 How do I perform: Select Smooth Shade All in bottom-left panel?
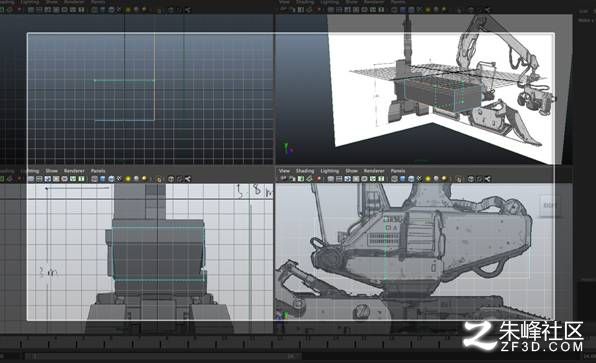pos(102,179)
